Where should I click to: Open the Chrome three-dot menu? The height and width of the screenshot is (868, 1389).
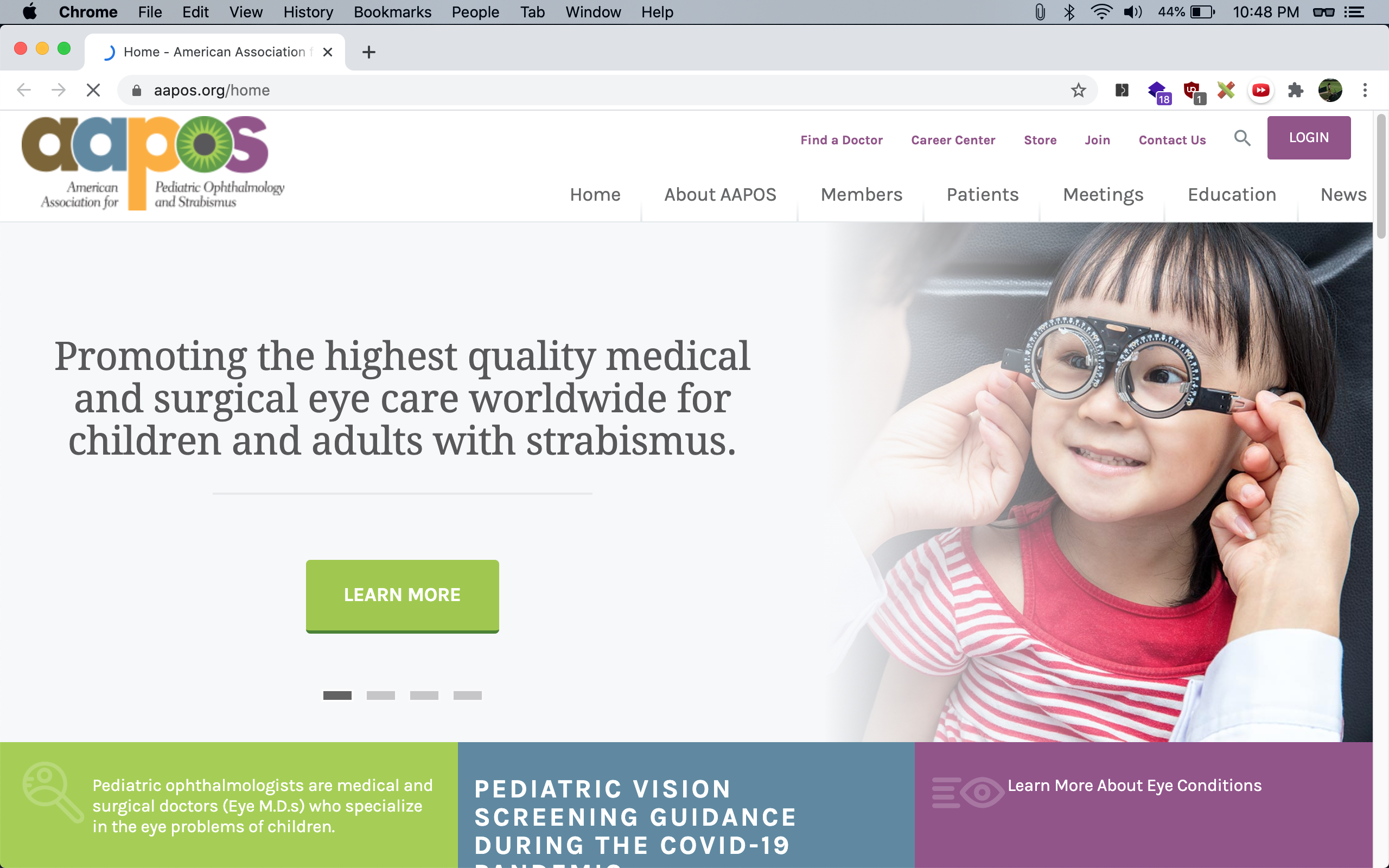pos(1365,90)
